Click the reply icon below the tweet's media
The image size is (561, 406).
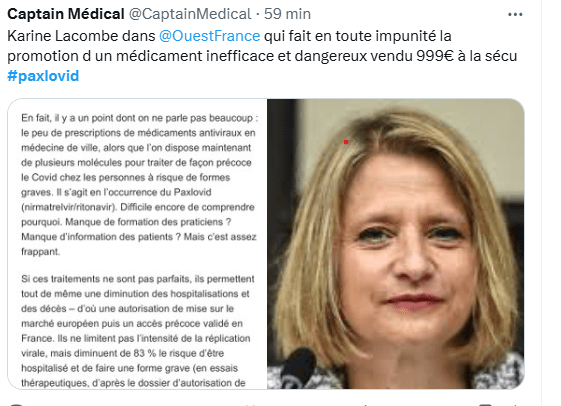(x=16, y=404)
